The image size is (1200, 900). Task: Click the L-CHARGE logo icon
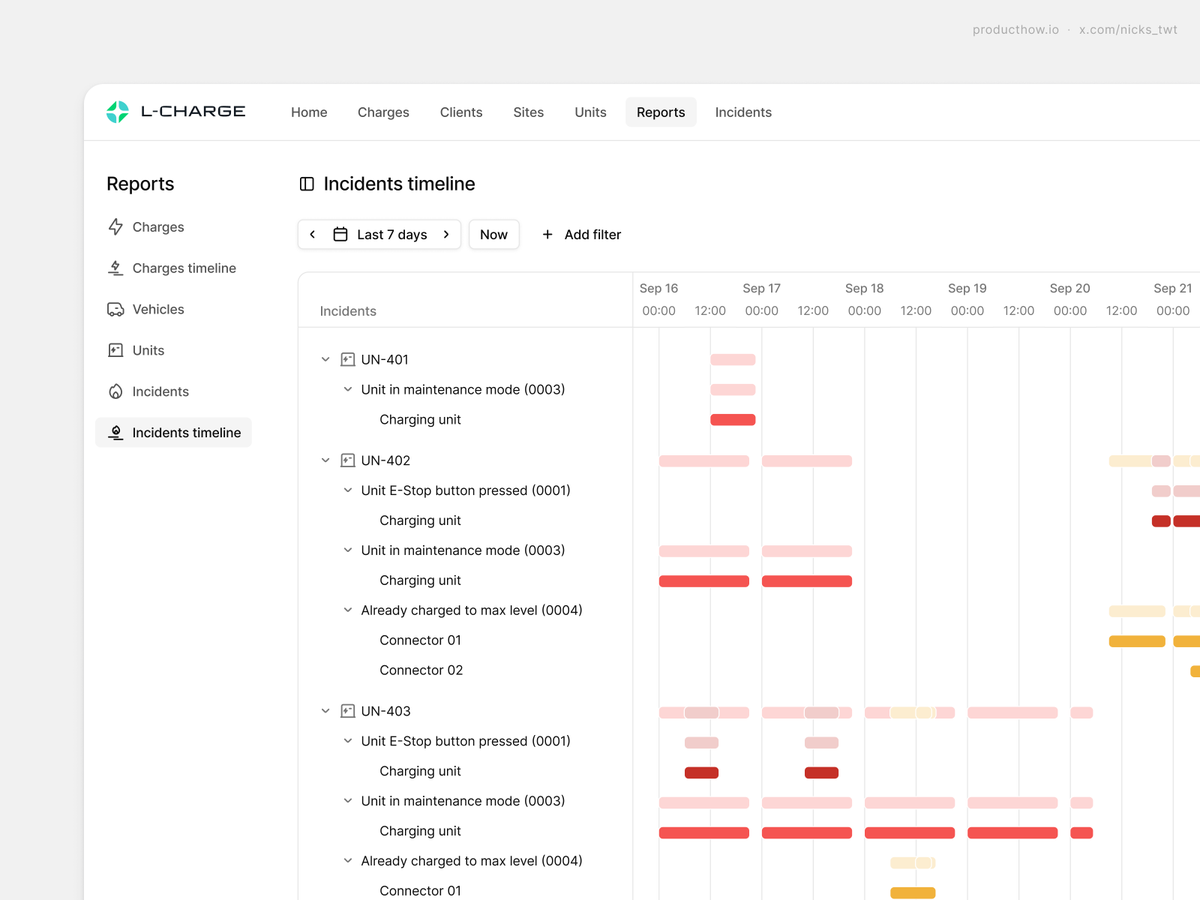[x=117, y=112]
